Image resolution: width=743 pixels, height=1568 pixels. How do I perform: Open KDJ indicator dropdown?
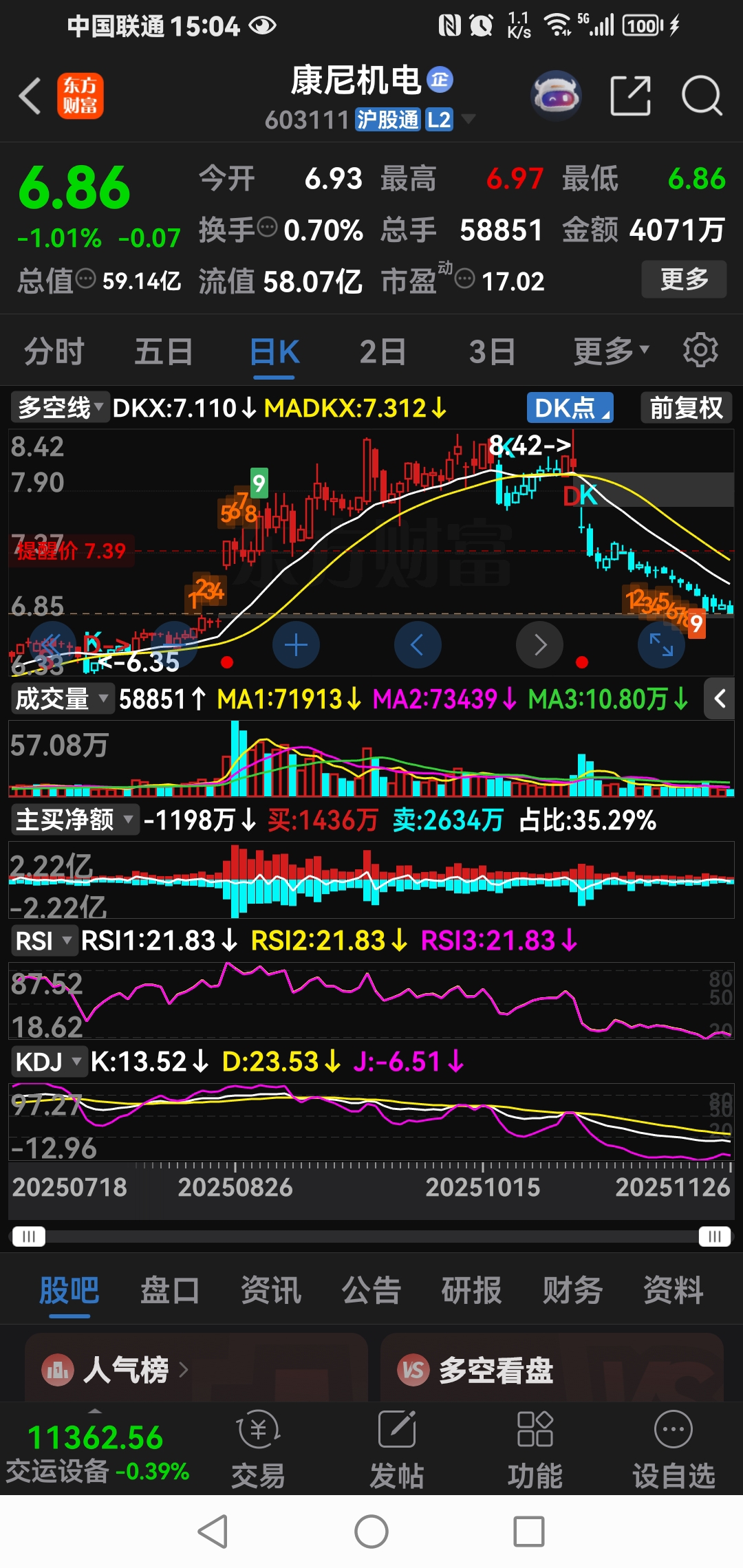click(x=48, y=1062)
